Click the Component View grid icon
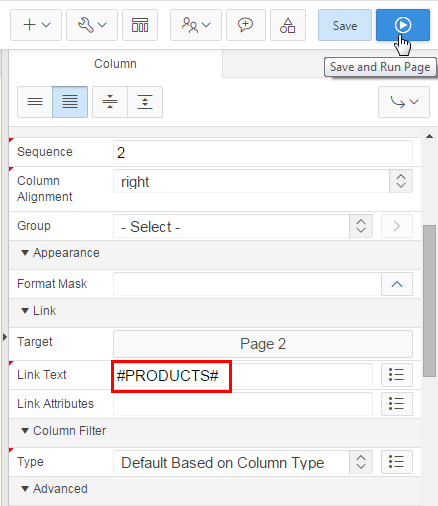 click(x=140, y=25)
